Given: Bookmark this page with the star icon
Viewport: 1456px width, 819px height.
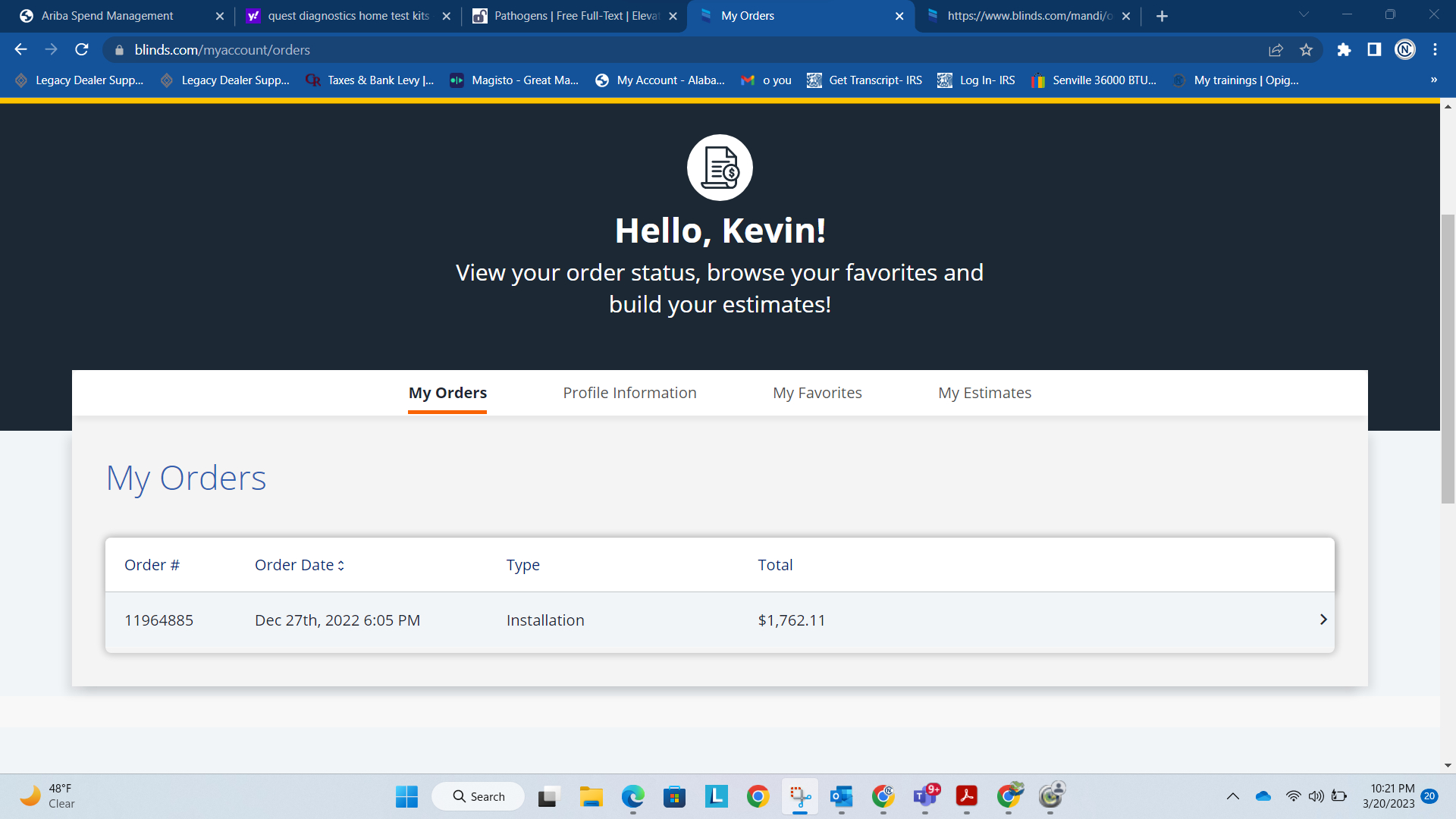Looking at the screenshot, I should (1306, 50).
